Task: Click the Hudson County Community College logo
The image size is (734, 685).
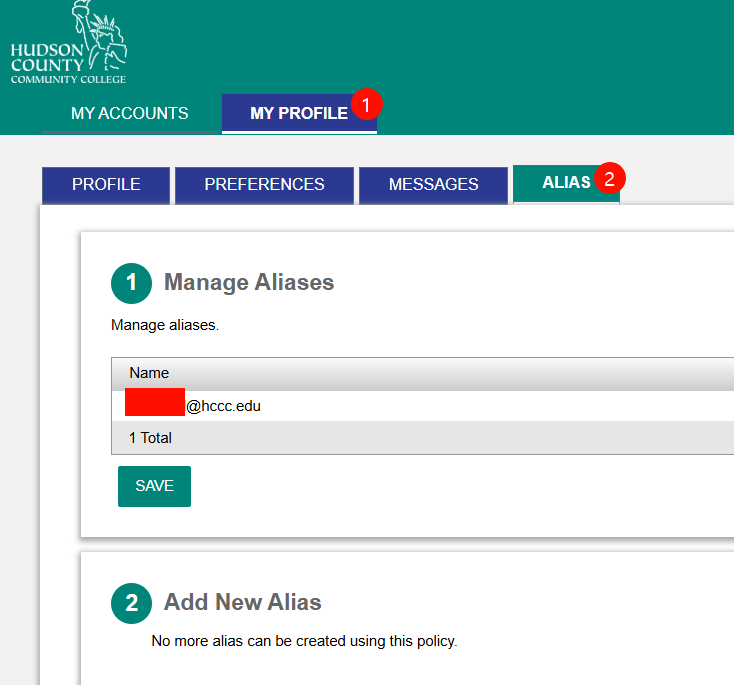Action: click(69, 45)
